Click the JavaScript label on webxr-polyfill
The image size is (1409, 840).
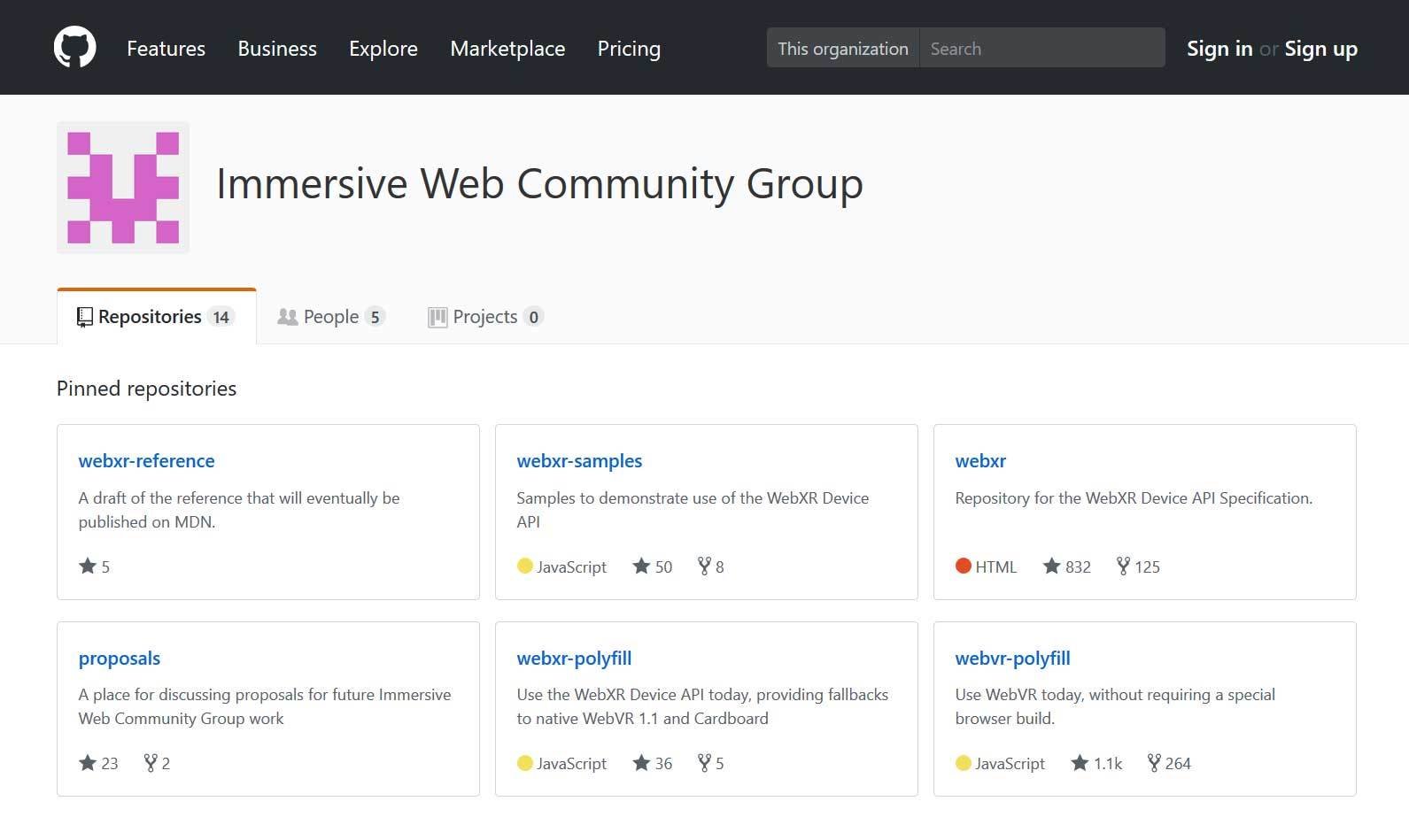(x=571, y=763)
